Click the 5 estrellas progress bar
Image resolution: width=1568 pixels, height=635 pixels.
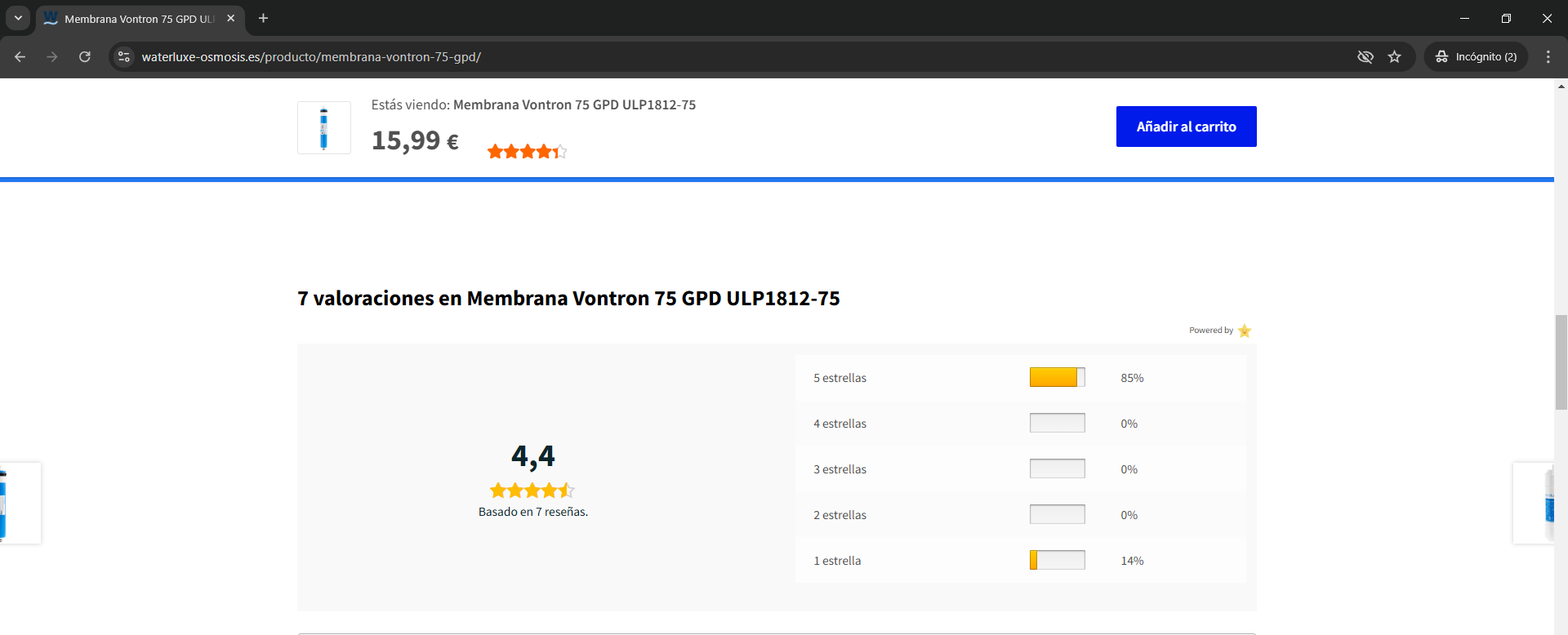pos(1058,377)
